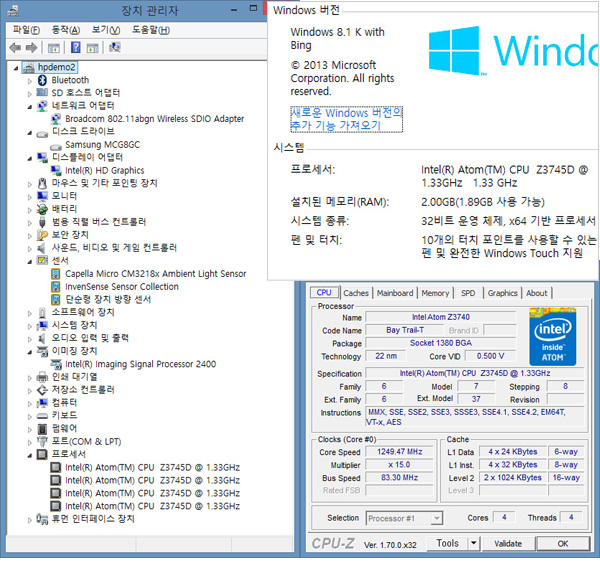Collapse the 이미징 장치 node
This screenshot has width=600, height=562.
click(x=30, y=352)
